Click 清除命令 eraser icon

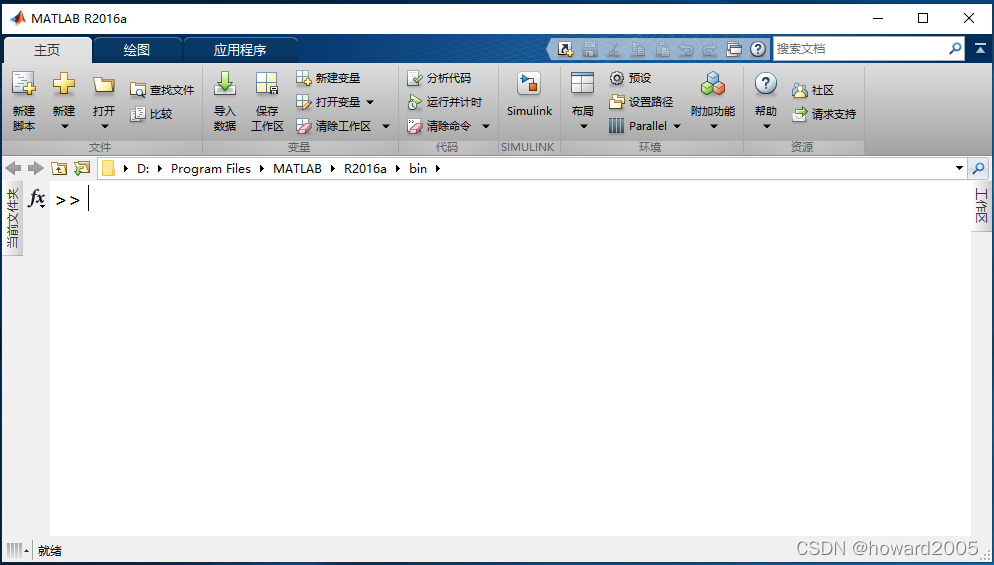[x=415, y=126]
